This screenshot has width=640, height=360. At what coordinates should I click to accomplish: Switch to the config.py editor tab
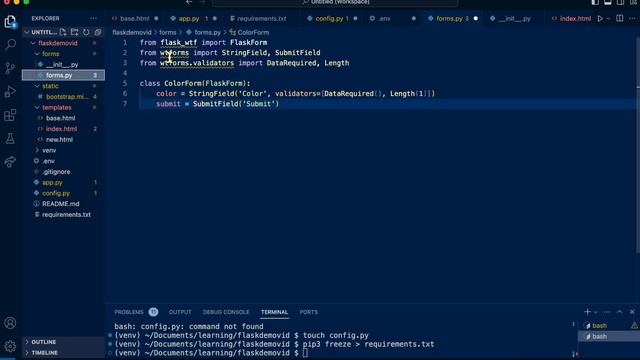click(329, 18)
